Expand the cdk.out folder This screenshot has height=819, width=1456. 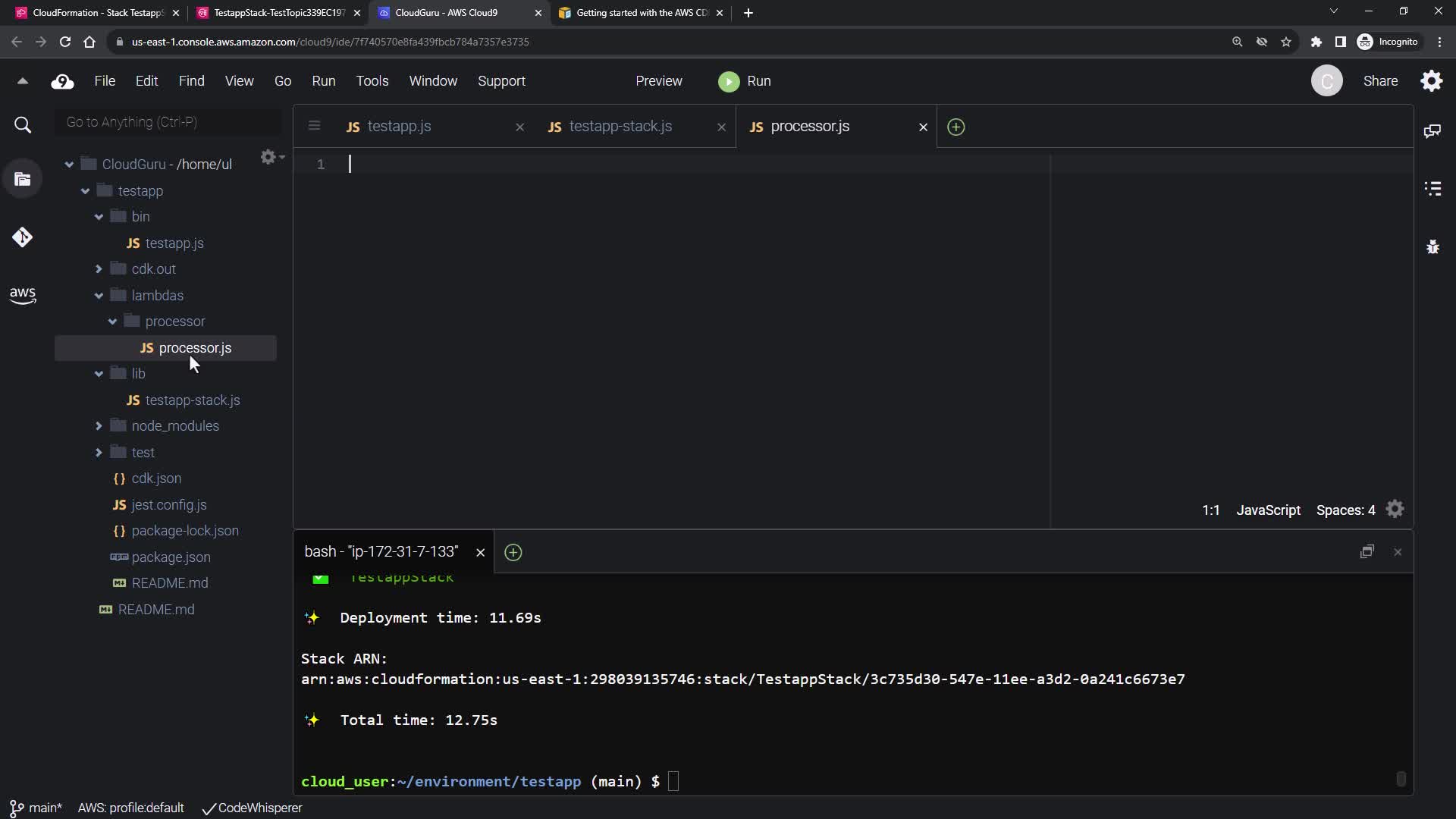(99, 269)
